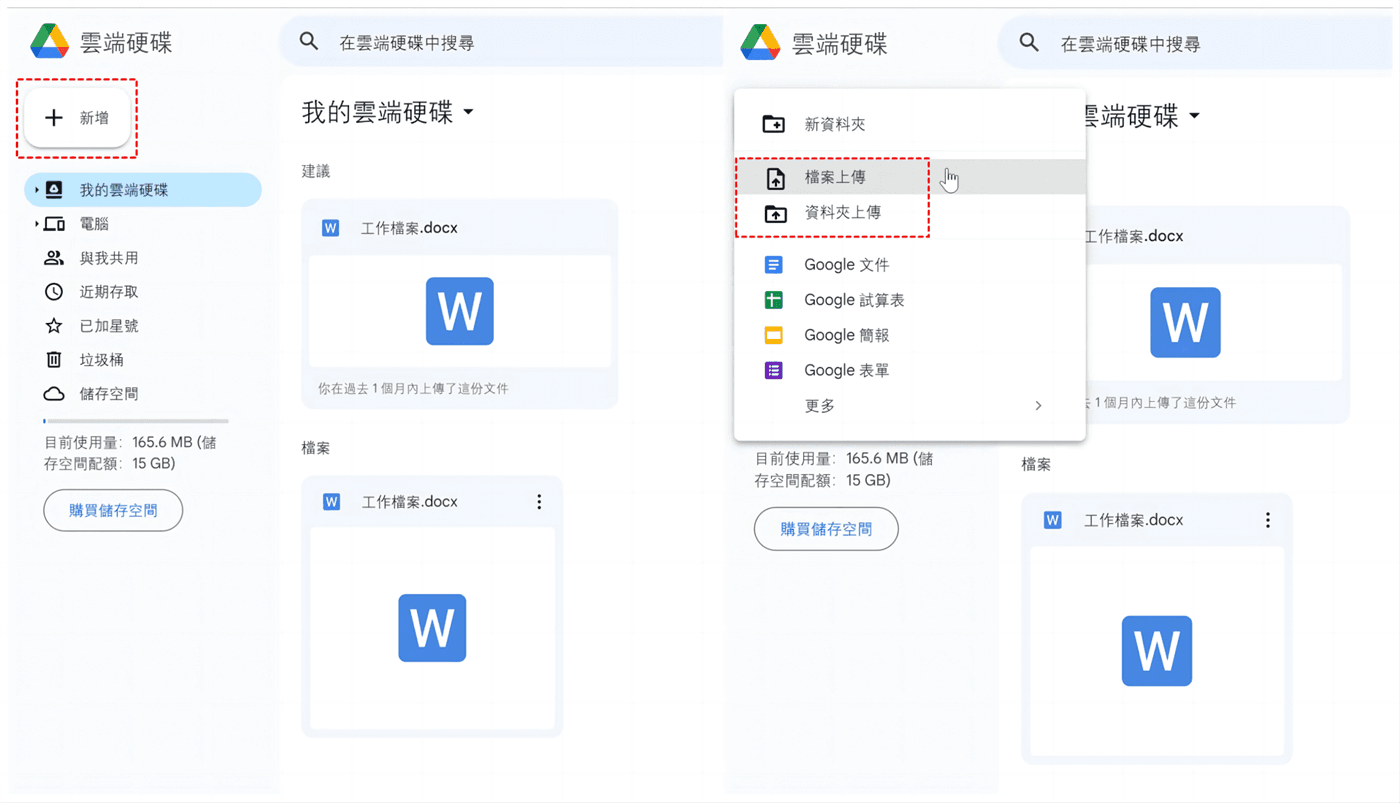Choose 資料夾上傳 from the new menu

click(910, 213)
